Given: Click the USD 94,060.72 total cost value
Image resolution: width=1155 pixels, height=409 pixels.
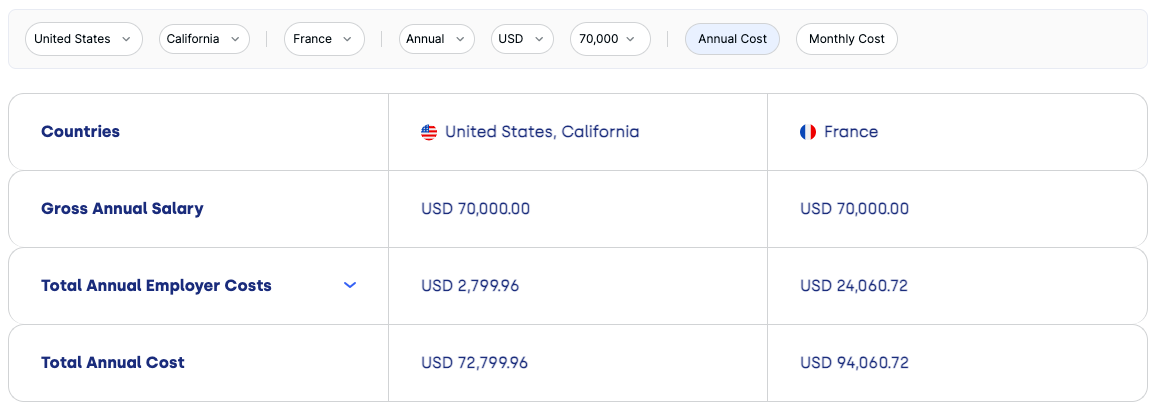Looking at the screenshot, I should (854, 363).
